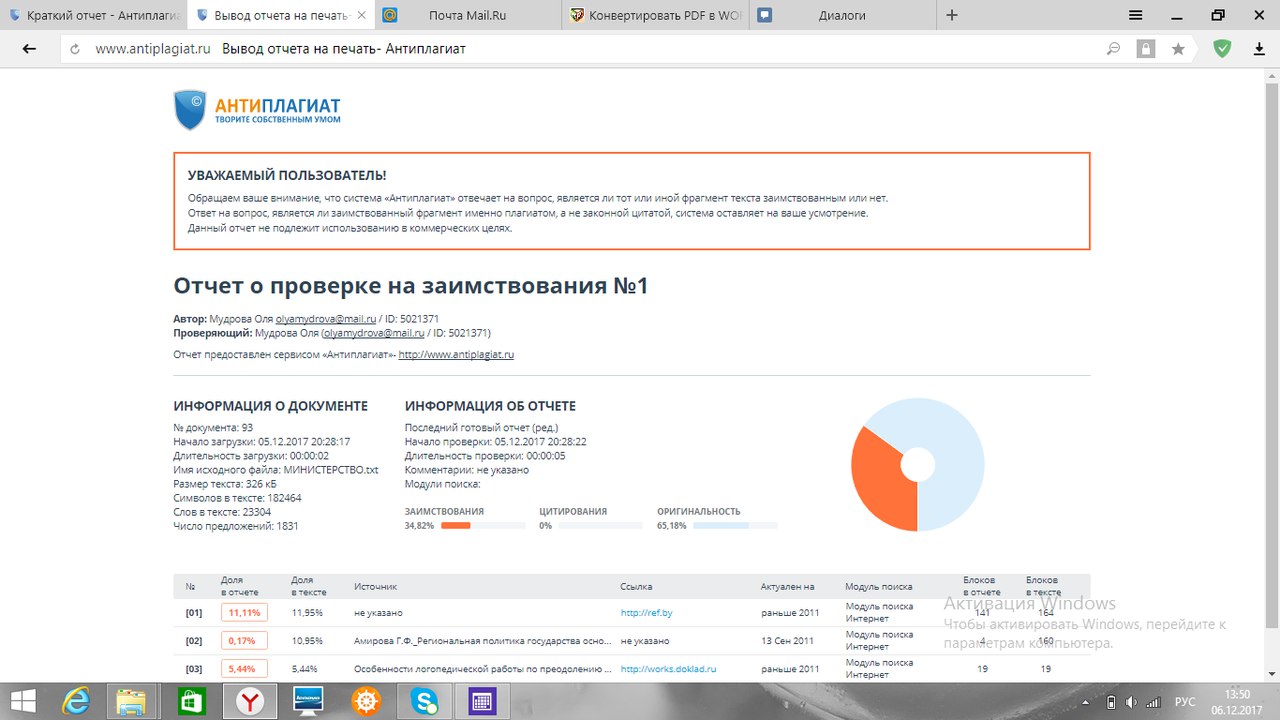Open the downloads arrow icon
The width and height of the screenshot is (1280, 720).
[1260, 49]
